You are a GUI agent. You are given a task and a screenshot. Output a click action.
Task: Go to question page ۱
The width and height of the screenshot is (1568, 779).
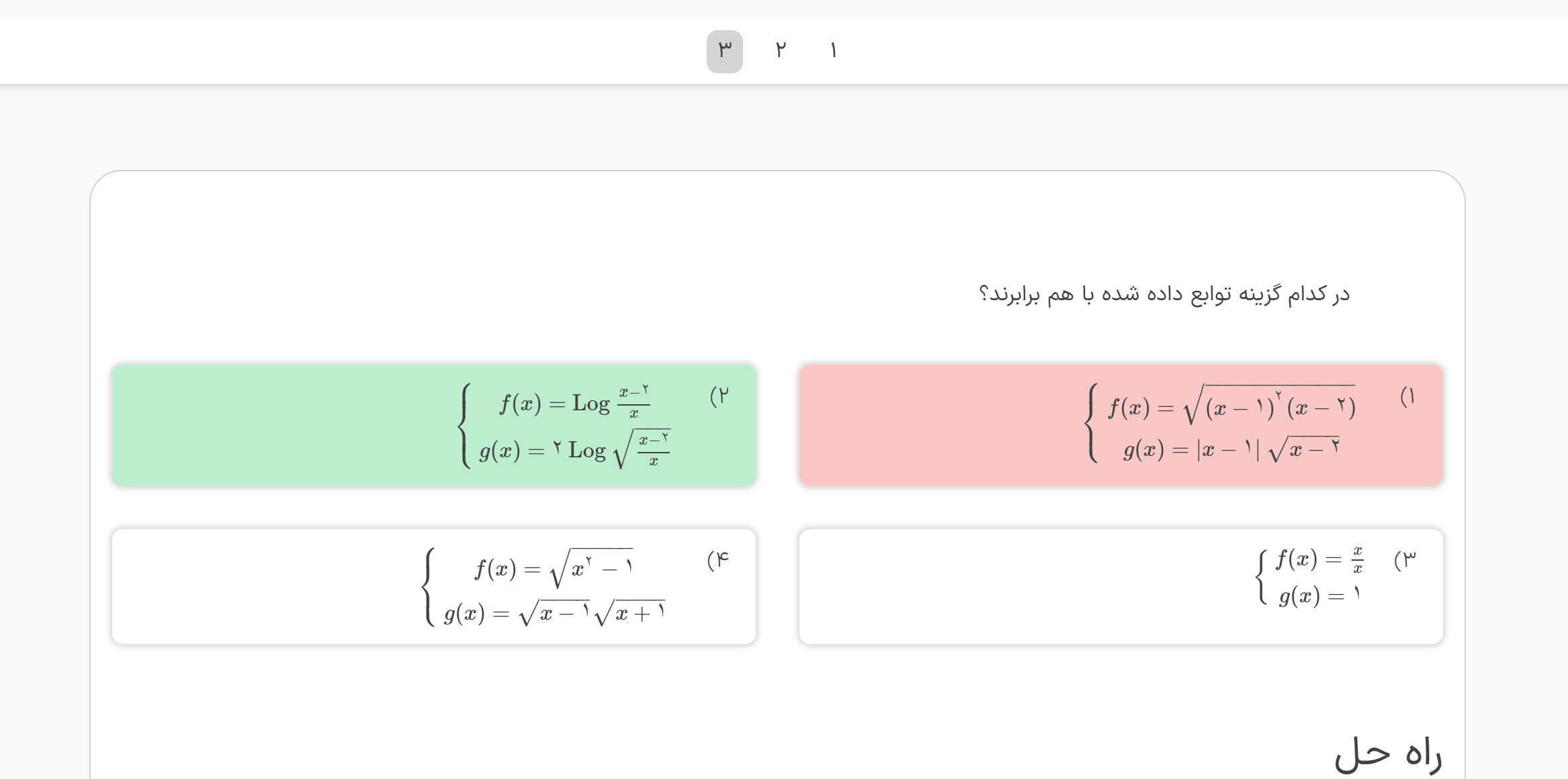pyautogui.click(x=833, y=51)
